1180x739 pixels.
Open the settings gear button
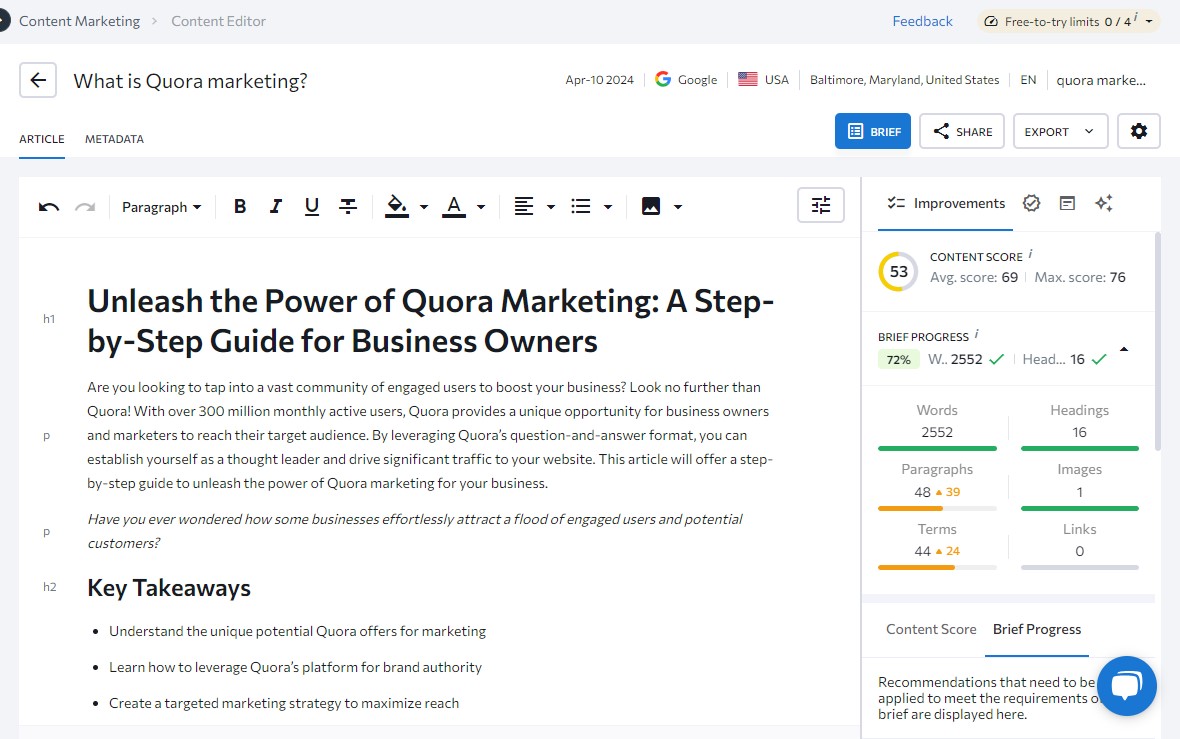[1139, 131]
